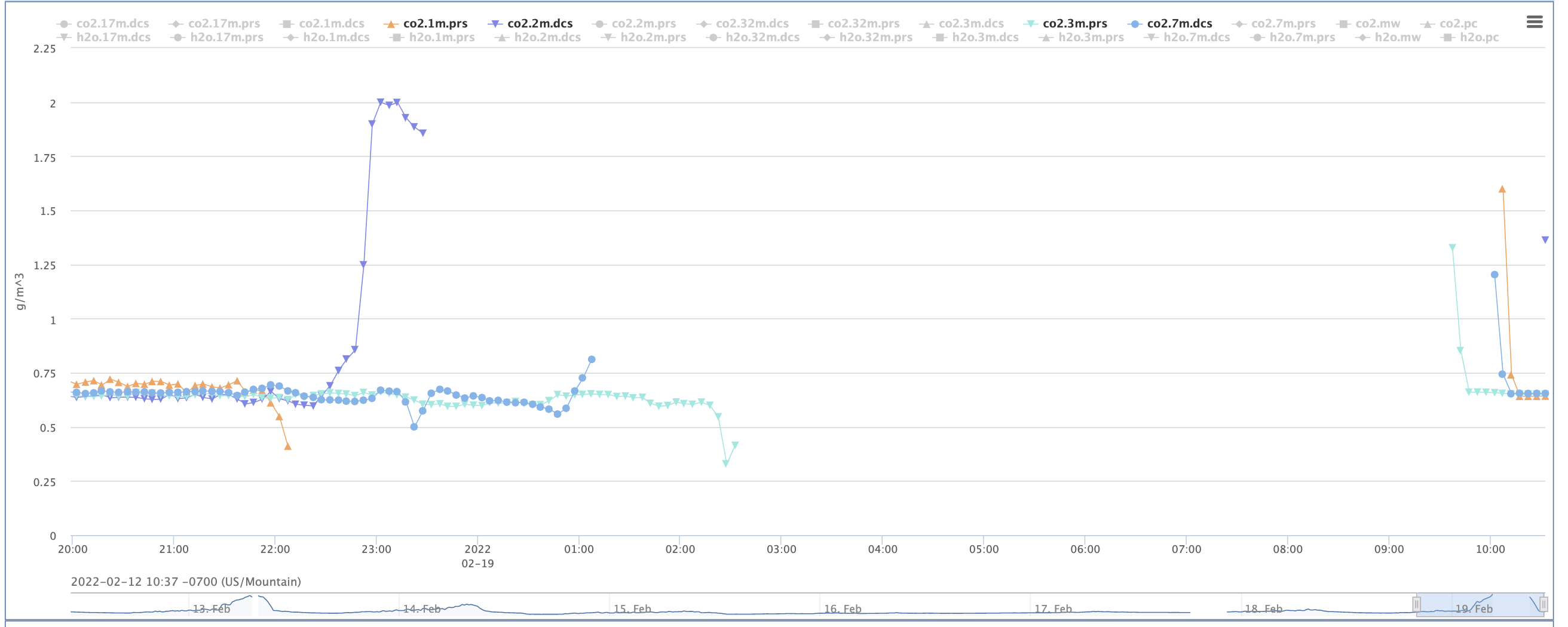
Task: Click the co2.1m.prs orange triangle legend icon
Action: (391, 24)
